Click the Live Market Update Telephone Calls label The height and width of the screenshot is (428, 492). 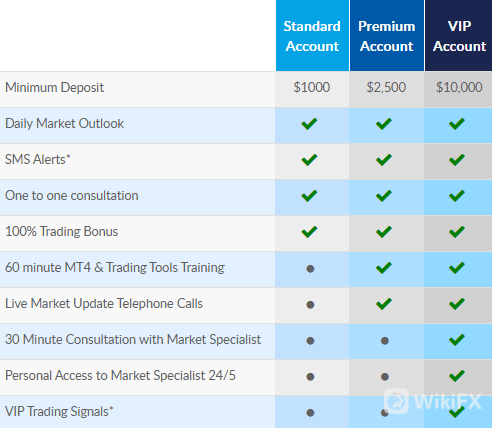(104, 304)
